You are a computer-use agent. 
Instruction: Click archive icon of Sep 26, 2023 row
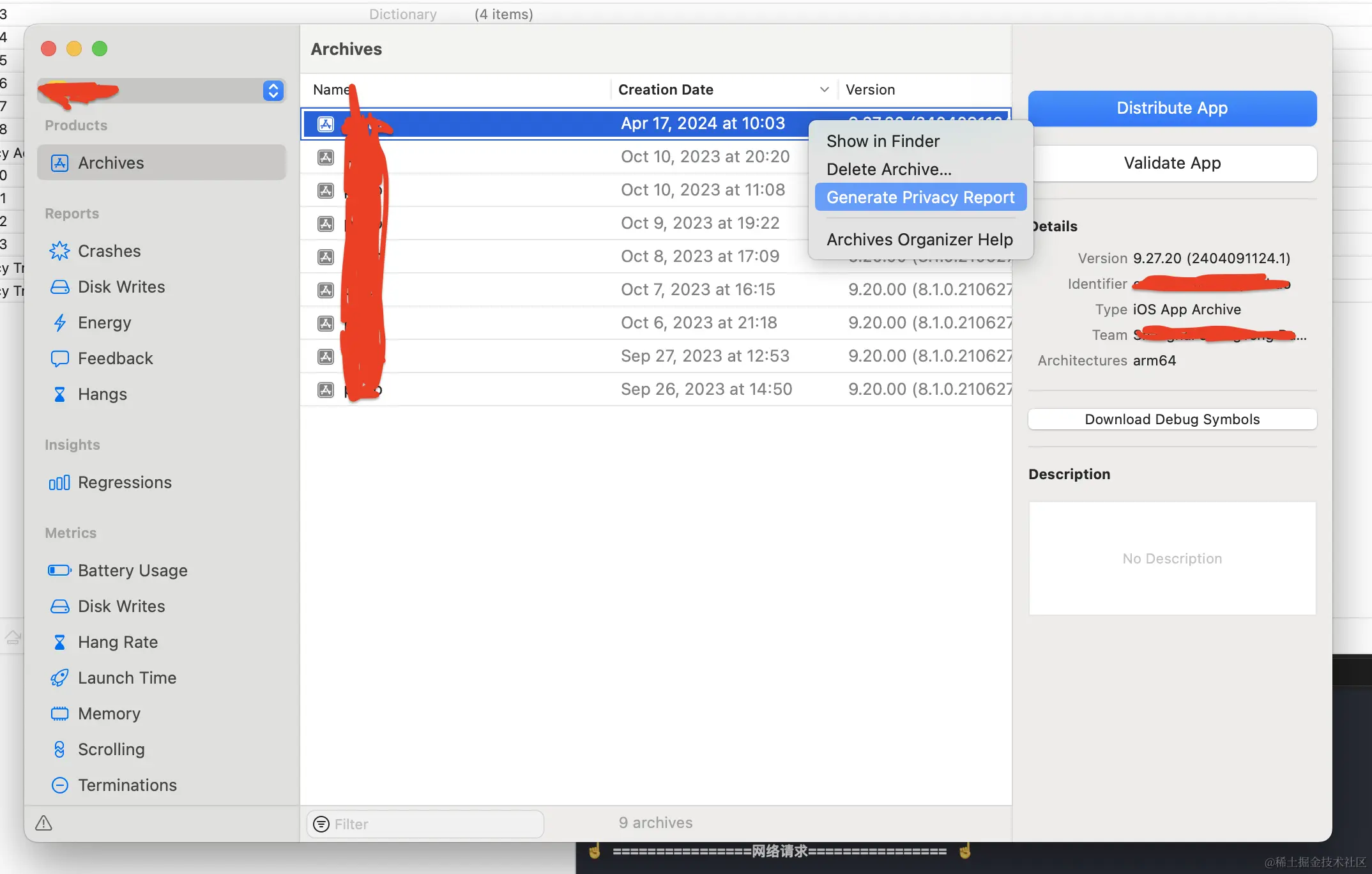click(x=326, y=390)
